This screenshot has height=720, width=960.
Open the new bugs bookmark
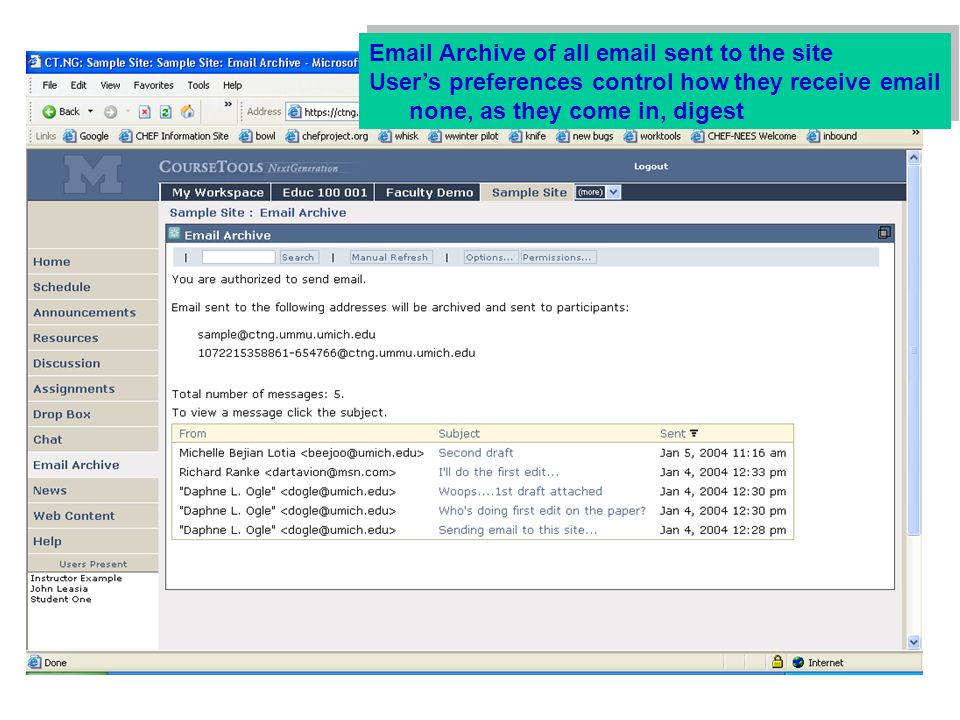tap(585, 136)
